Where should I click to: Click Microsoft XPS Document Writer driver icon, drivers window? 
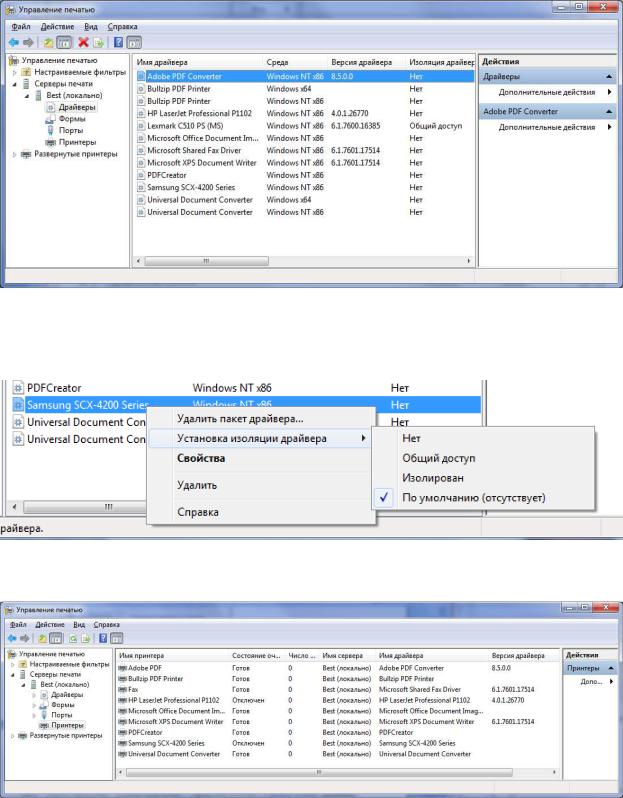(141, 163)
